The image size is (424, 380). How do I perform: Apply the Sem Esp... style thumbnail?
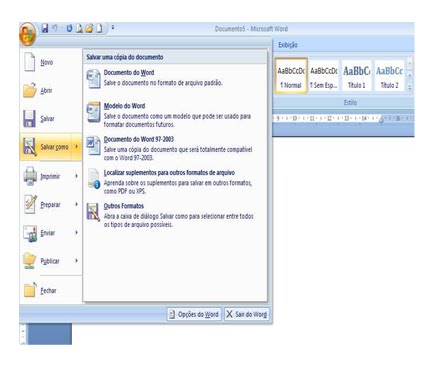[324, 76]
